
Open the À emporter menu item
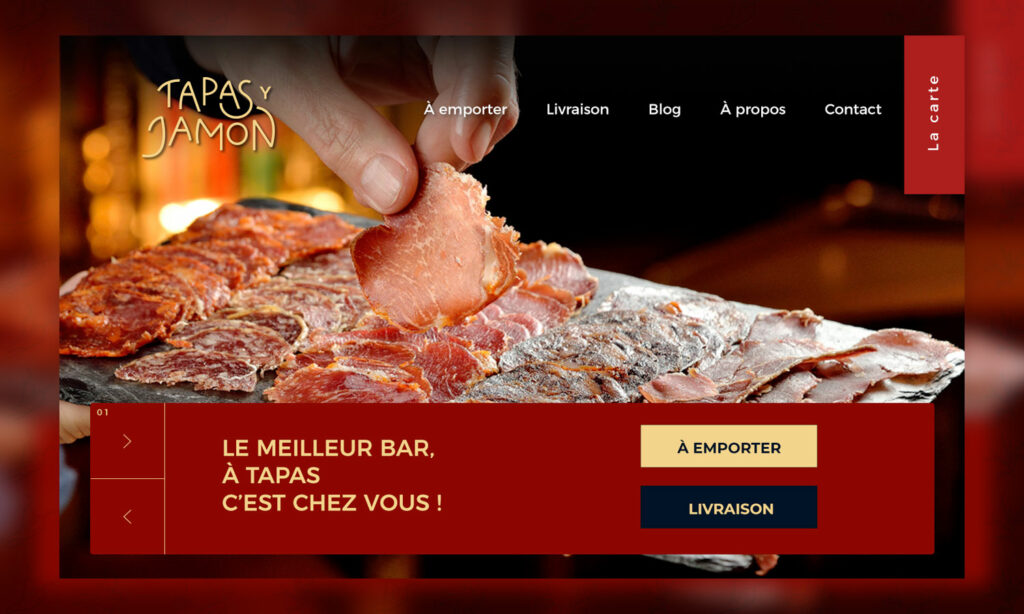point(465,109)
